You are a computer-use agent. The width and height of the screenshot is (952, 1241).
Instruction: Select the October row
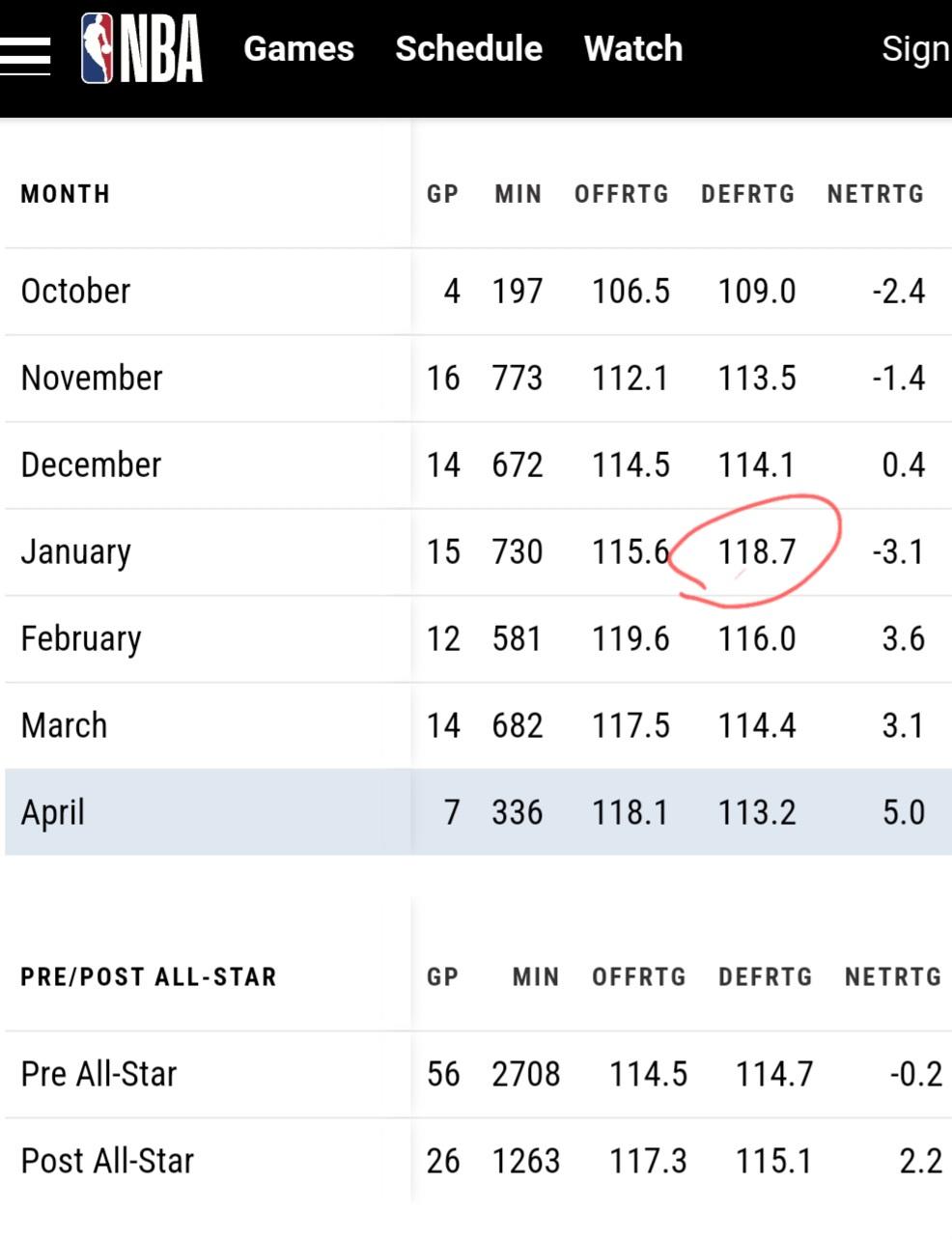(x=478, y=292)
